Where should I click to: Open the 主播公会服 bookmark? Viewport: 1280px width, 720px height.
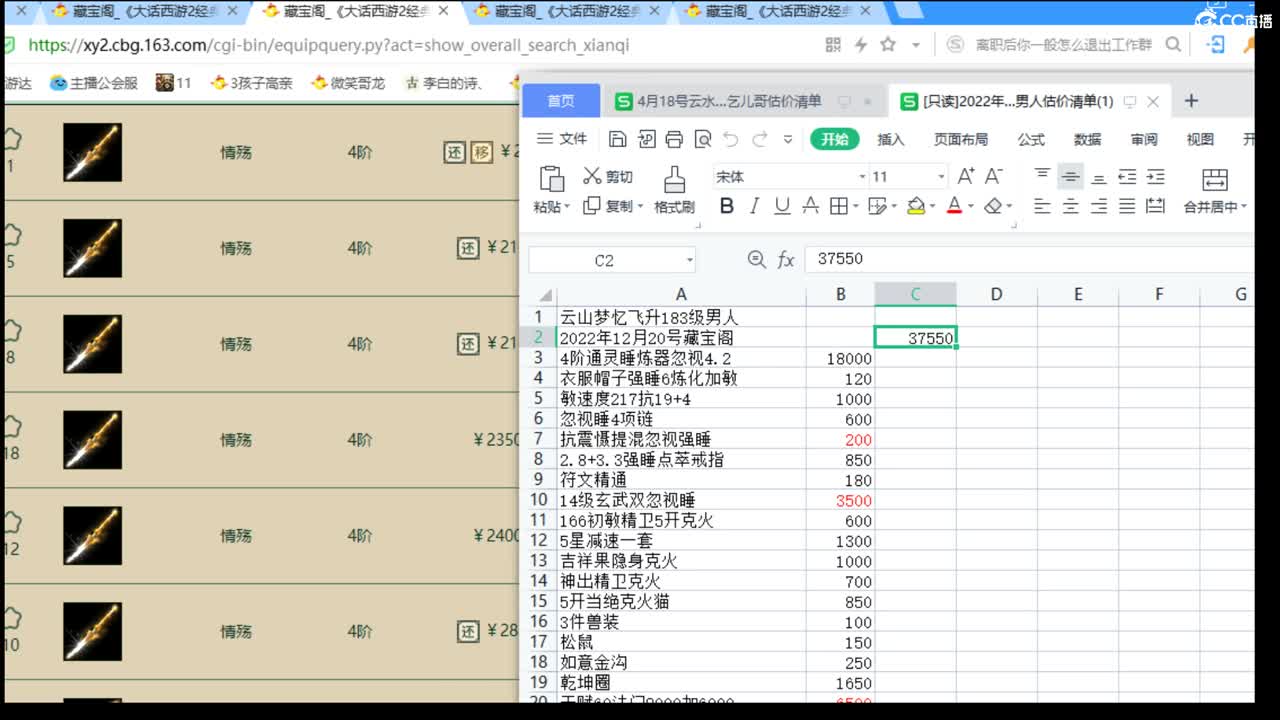[x=94, y=83]
